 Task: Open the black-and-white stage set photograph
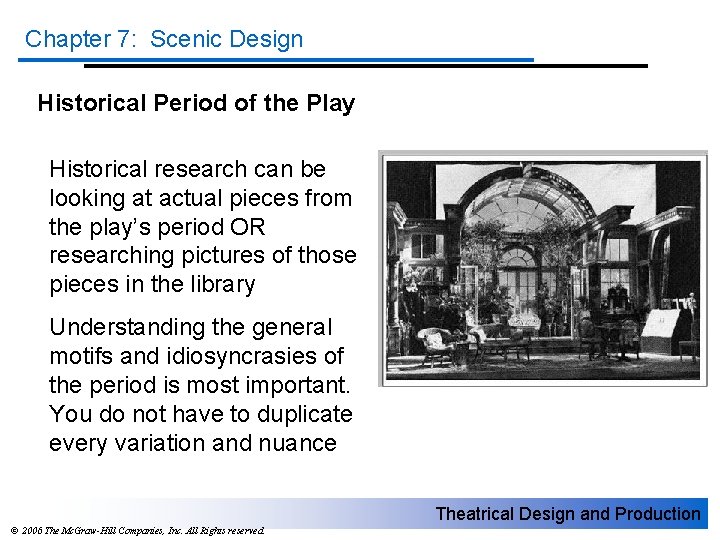(x=543, y=270)
